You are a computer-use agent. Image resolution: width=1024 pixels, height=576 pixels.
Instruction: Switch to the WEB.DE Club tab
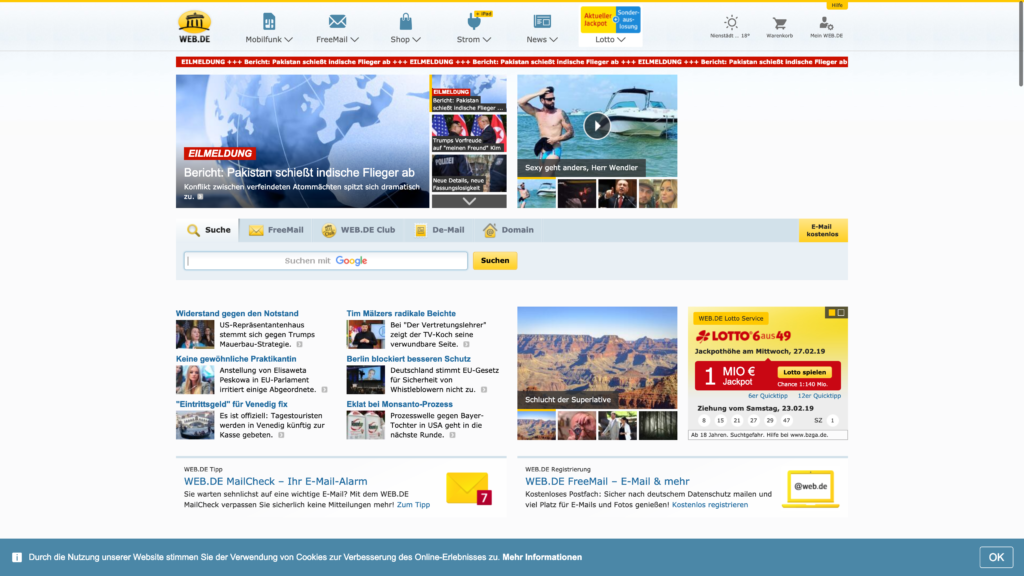point(358,230)
